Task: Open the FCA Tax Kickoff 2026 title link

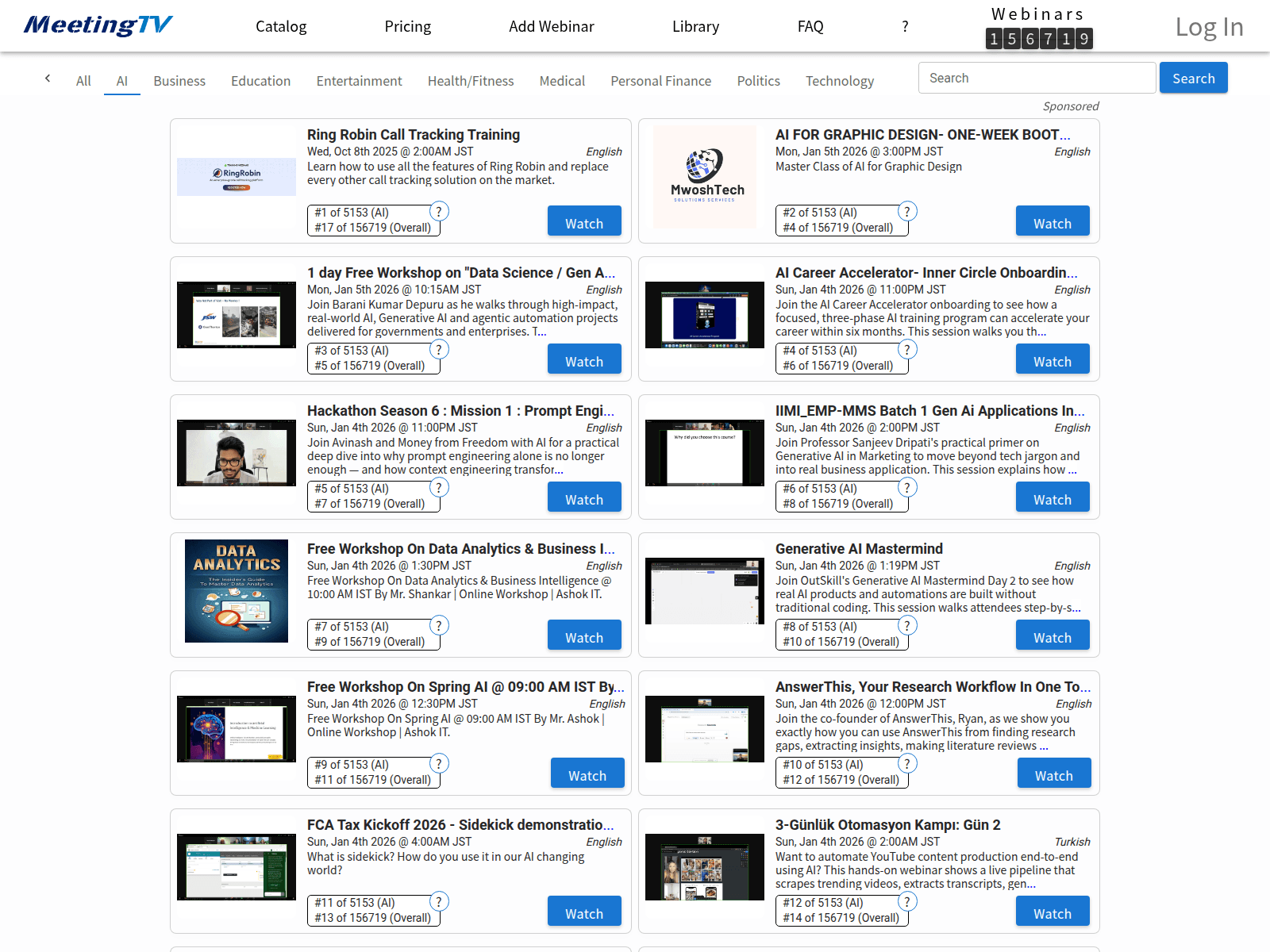Action: [460, 824]
